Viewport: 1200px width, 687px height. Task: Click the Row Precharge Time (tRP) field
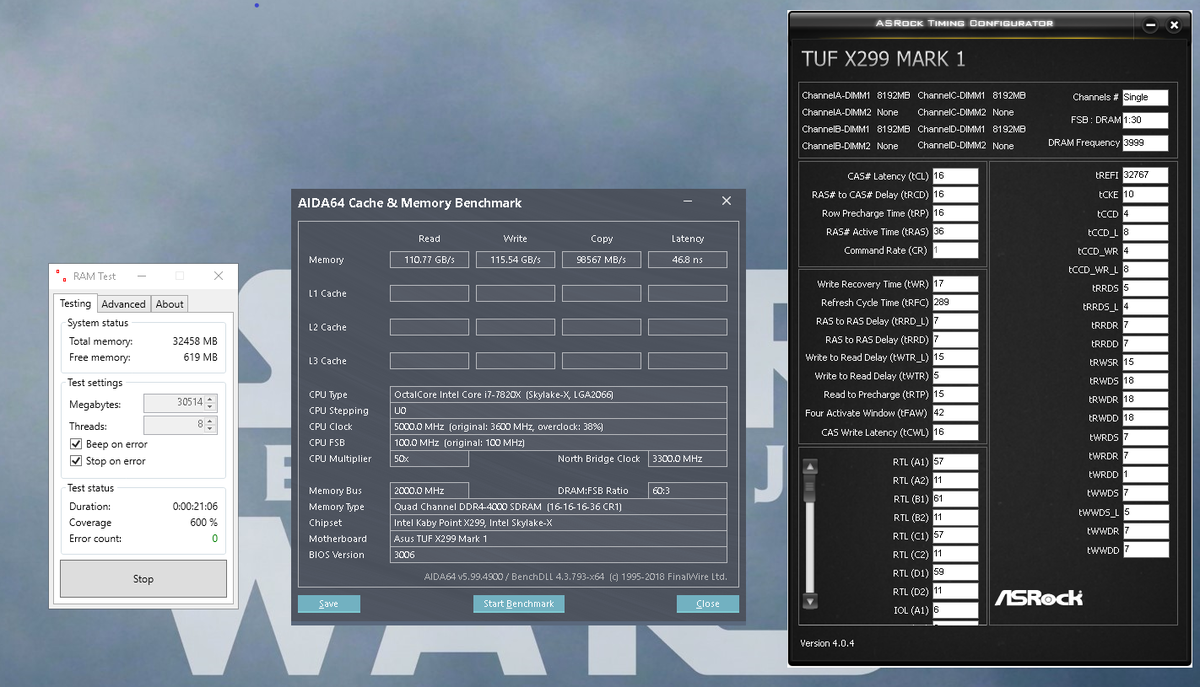point(955,213)
